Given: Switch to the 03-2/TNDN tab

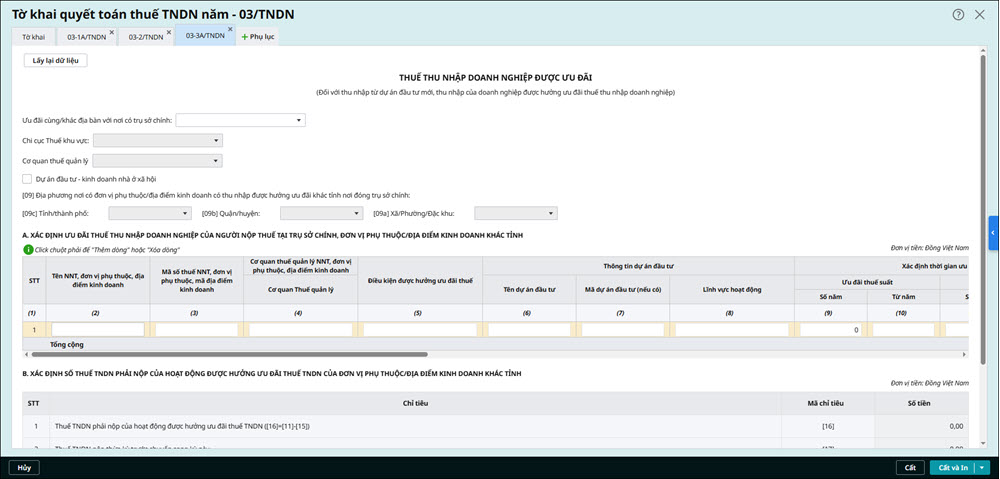Looking at the screenshot, I should pyautogui.click(x=146, y=37).
